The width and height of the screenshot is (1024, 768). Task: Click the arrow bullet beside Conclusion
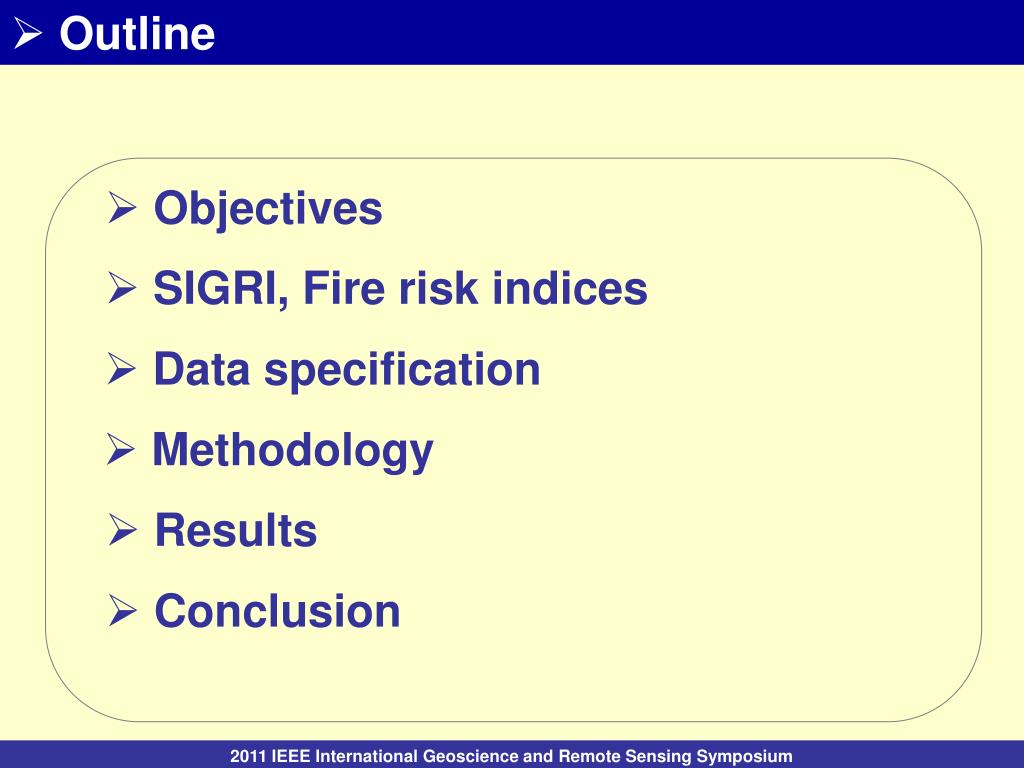(122, 611)
